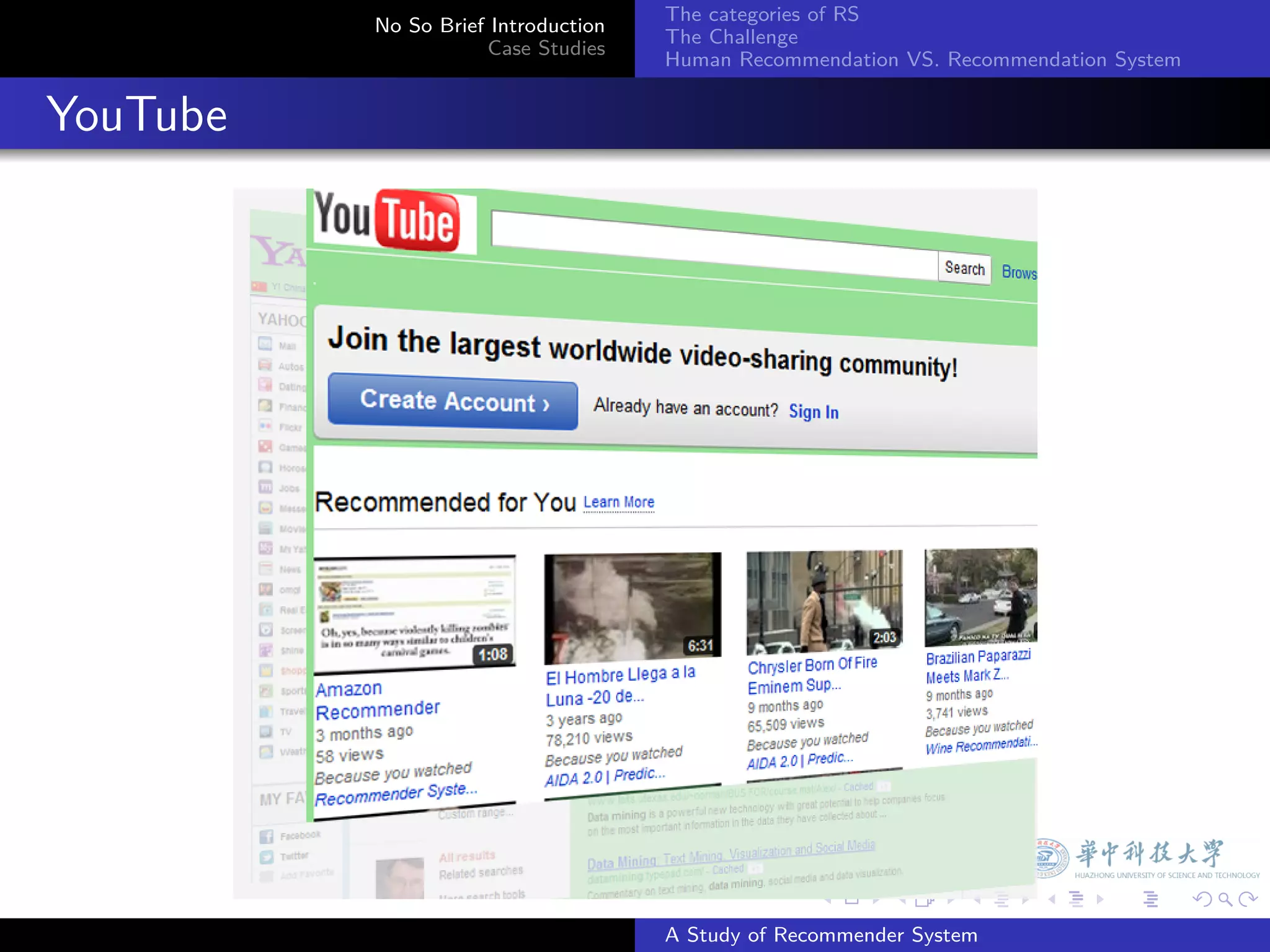The height and width of the screenshot is (952, 1270).
Task: Click the Sign In link
Action: click(x=814, y=412)
